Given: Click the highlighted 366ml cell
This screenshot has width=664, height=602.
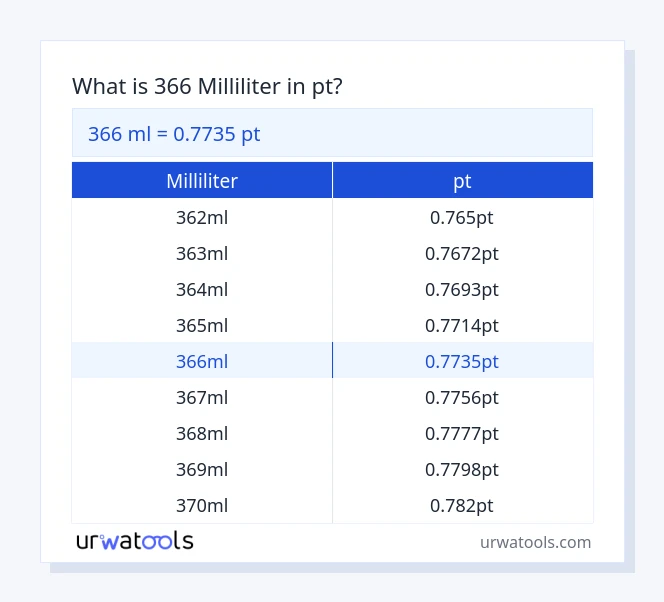Looking at the screenshot, I should tap(202, 361).
